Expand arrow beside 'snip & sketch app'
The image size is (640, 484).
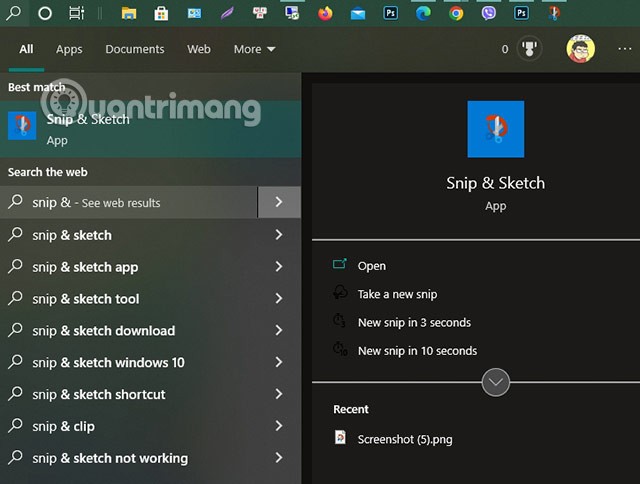tap(279, 266)
